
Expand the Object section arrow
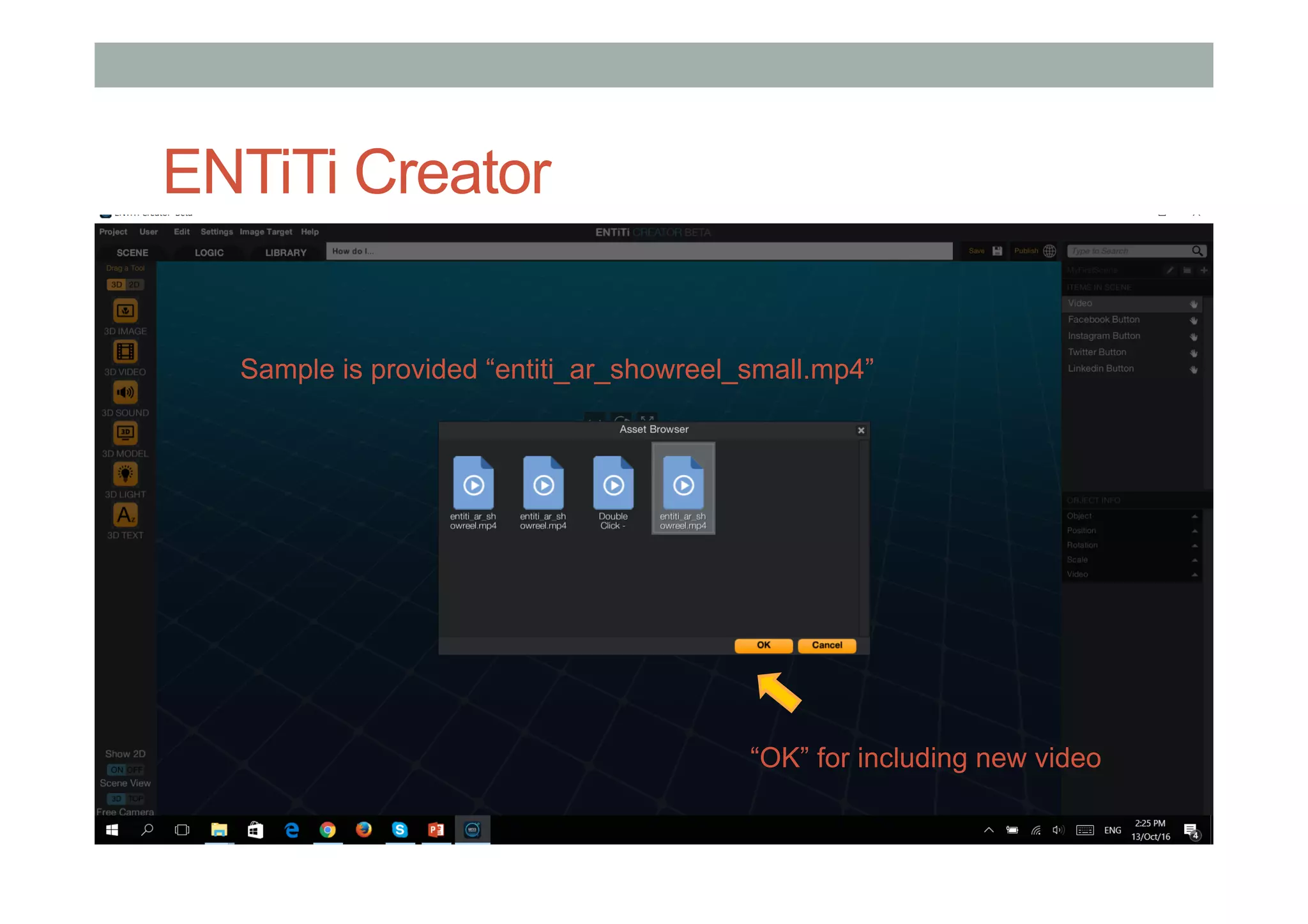1194,517
